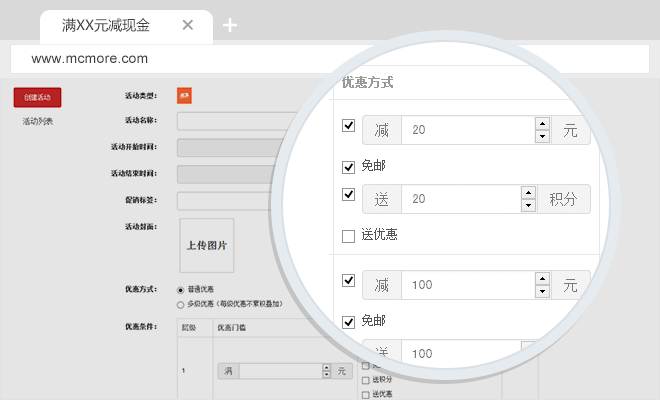Click down arrow on the 减 20 元 stepper
This screenshot has height=400, width=660.
542,137
